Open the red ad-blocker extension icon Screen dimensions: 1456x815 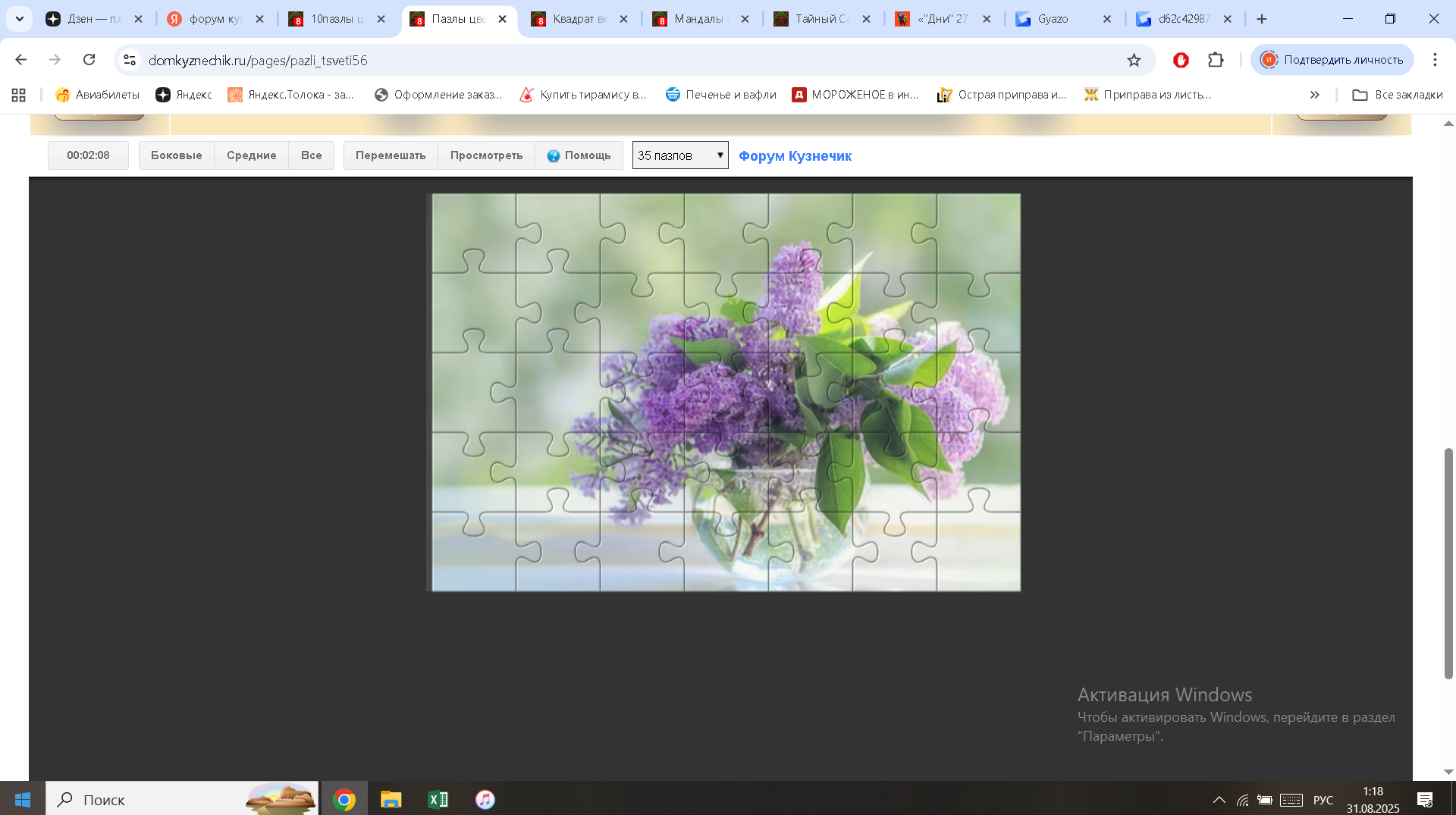(1181, 60)
